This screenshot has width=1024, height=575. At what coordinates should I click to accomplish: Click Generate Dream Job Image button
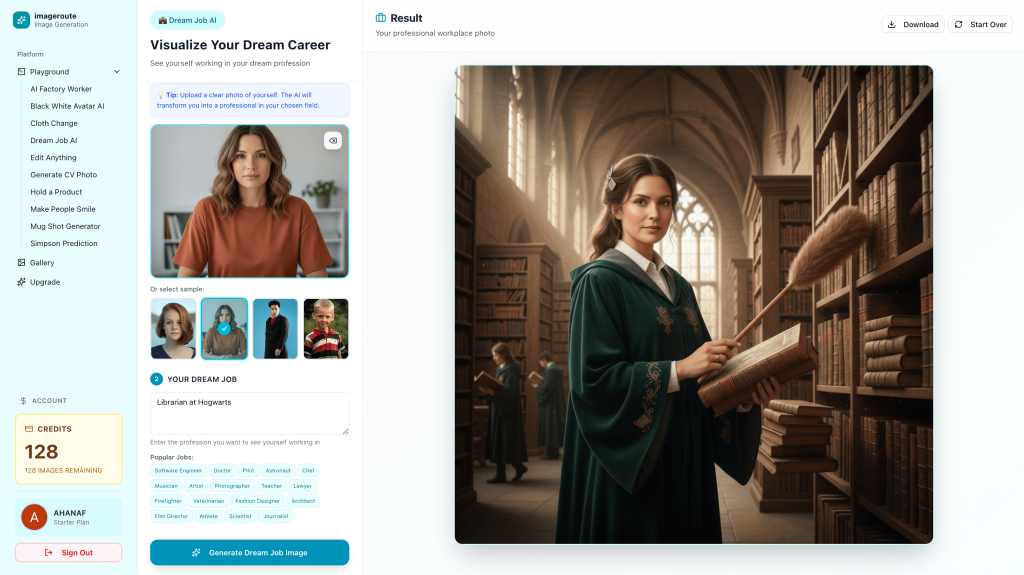(249, 553)
